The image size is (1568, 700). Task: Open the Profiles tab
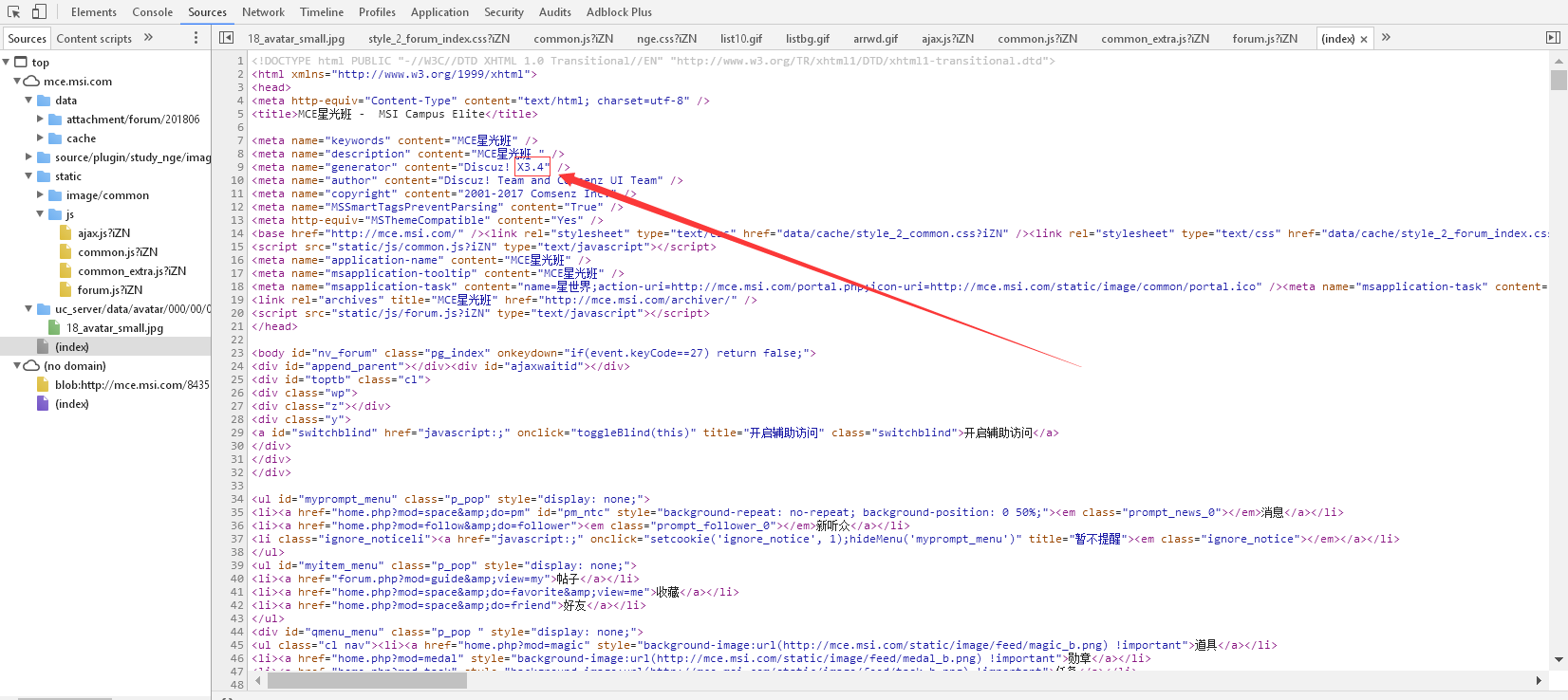tap(377, 12)
